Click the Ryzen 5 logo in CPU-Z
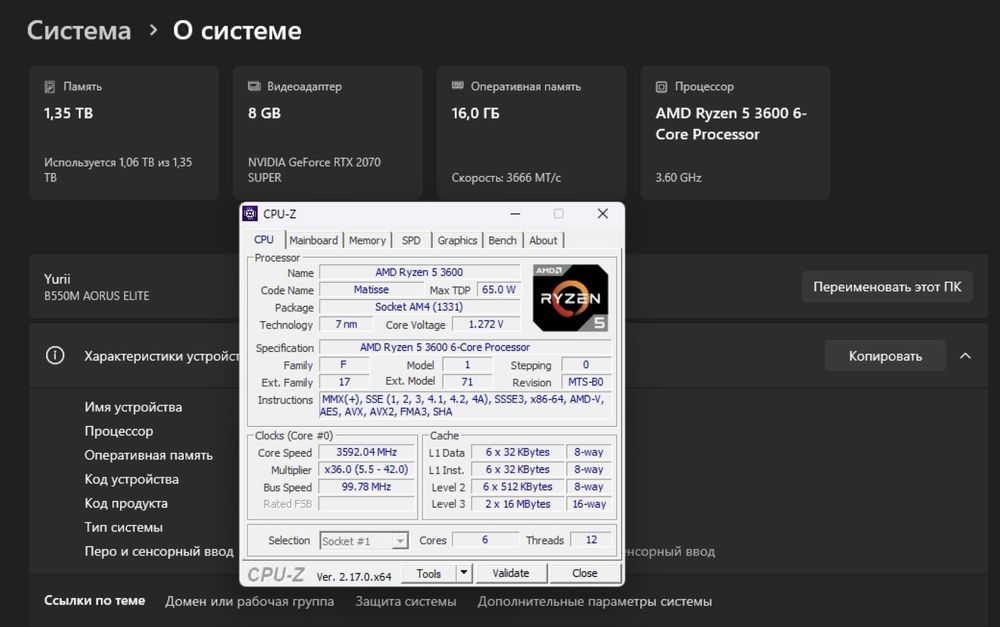The width and height of the screenshot is (1000, 627). click(x=570, y=298)
